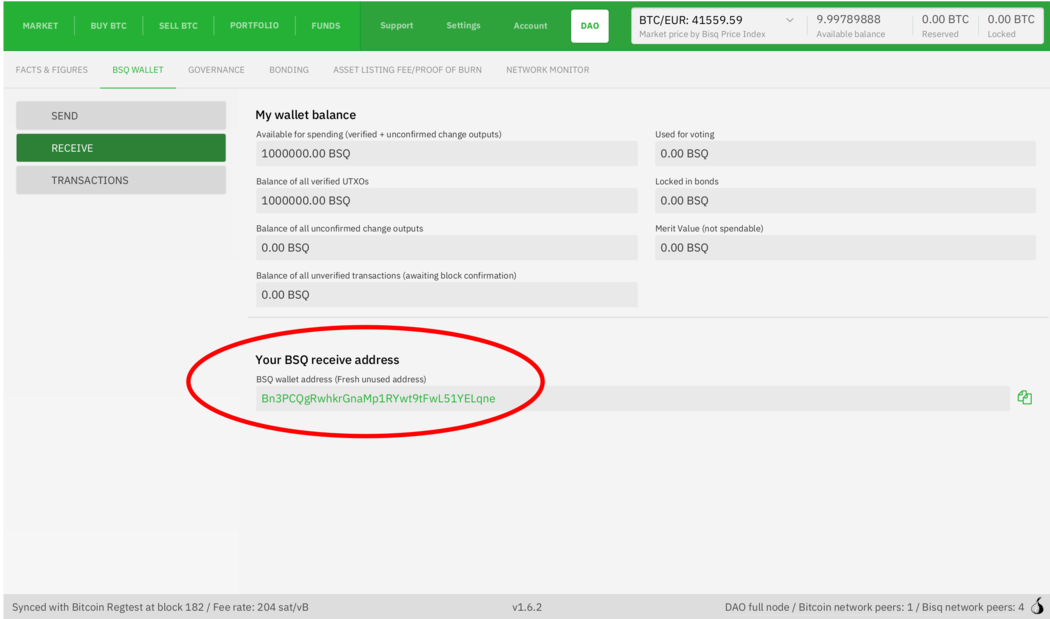Open the Funds section

pos(325,26)
